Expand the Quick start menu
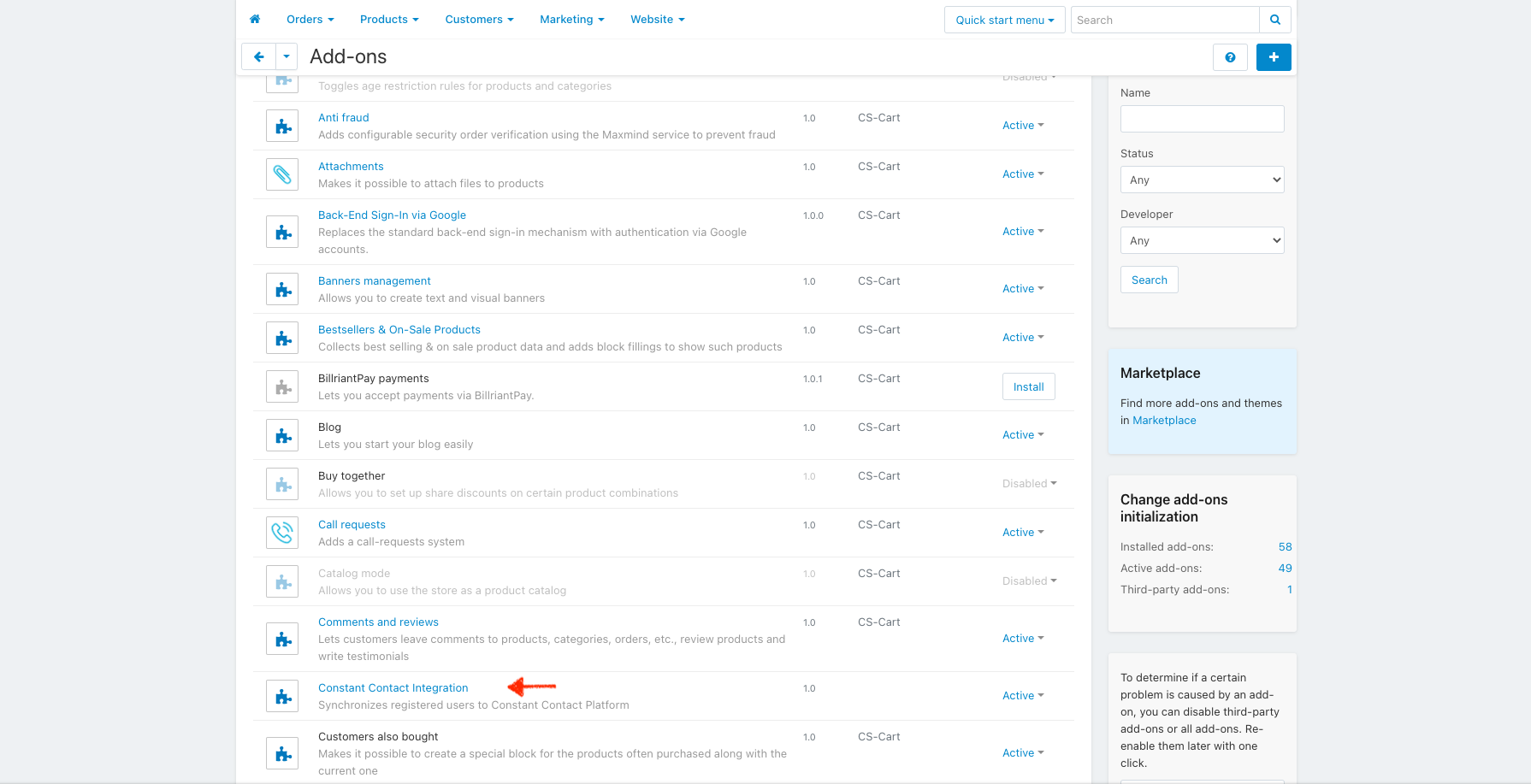This screenshot has width=1531, height=784. click(x=1004, y=20)
